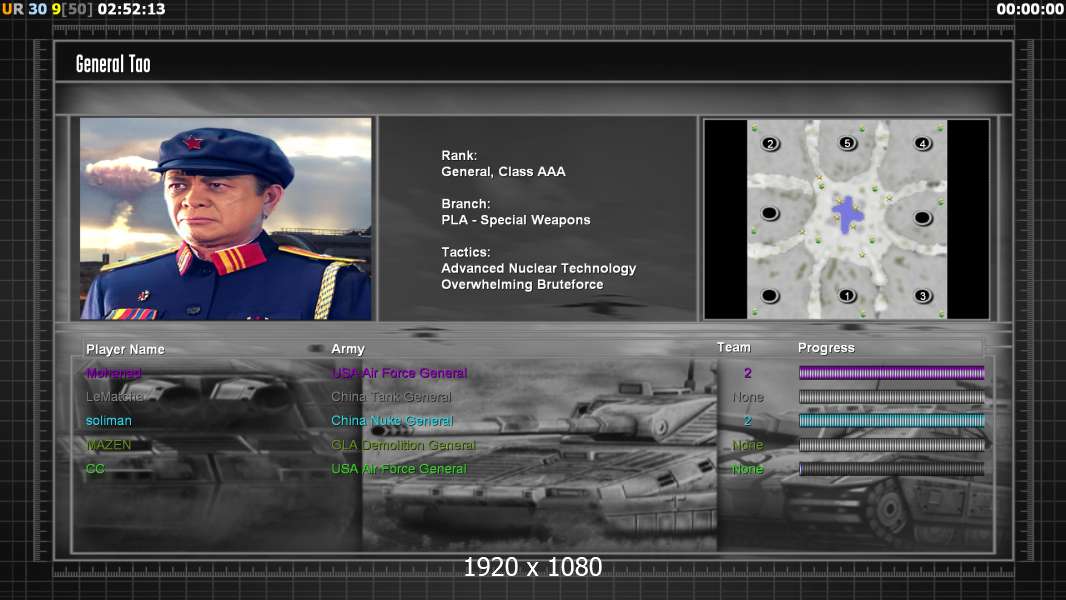The width and height of the screenshot is (1066, 600).
Task: Click the empty start slot on map's right edge
Action: coord(922,218)
